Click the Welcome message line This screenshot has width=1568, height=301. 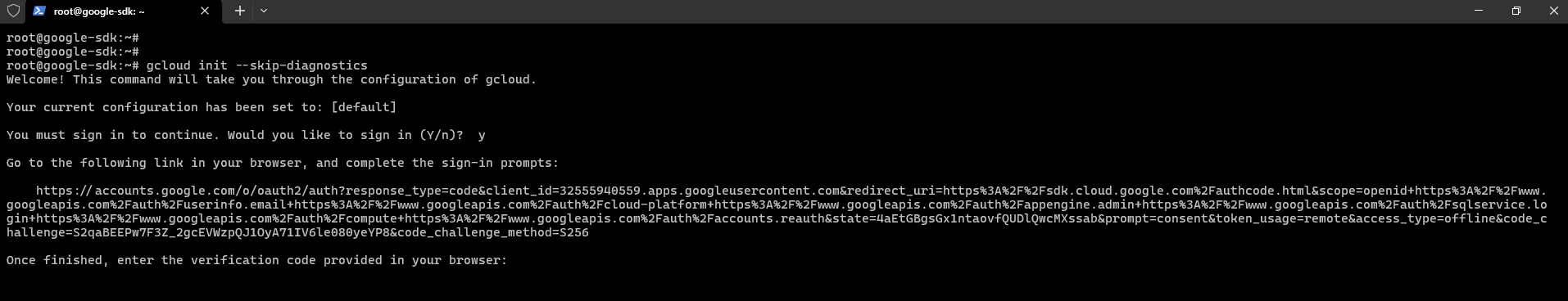tap(271, 79)
